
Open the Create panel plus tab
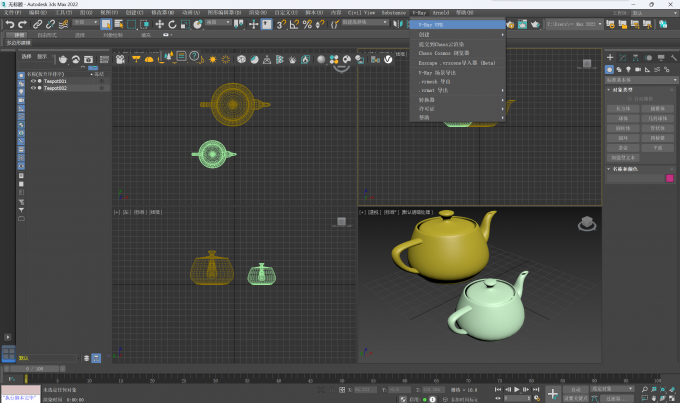point(610,57)
